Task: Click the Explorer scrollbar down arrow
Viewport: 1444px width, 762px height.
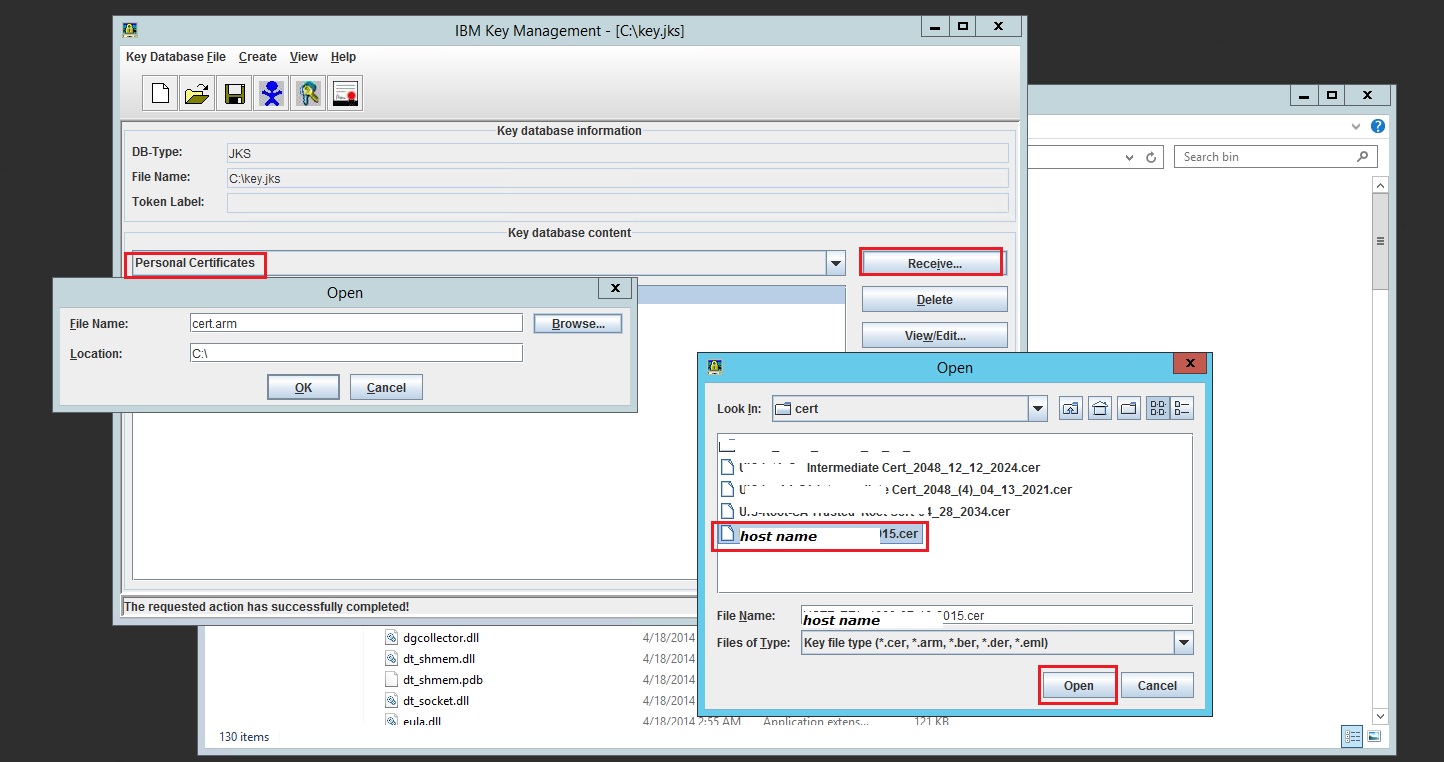Action: coord(1380,716)
